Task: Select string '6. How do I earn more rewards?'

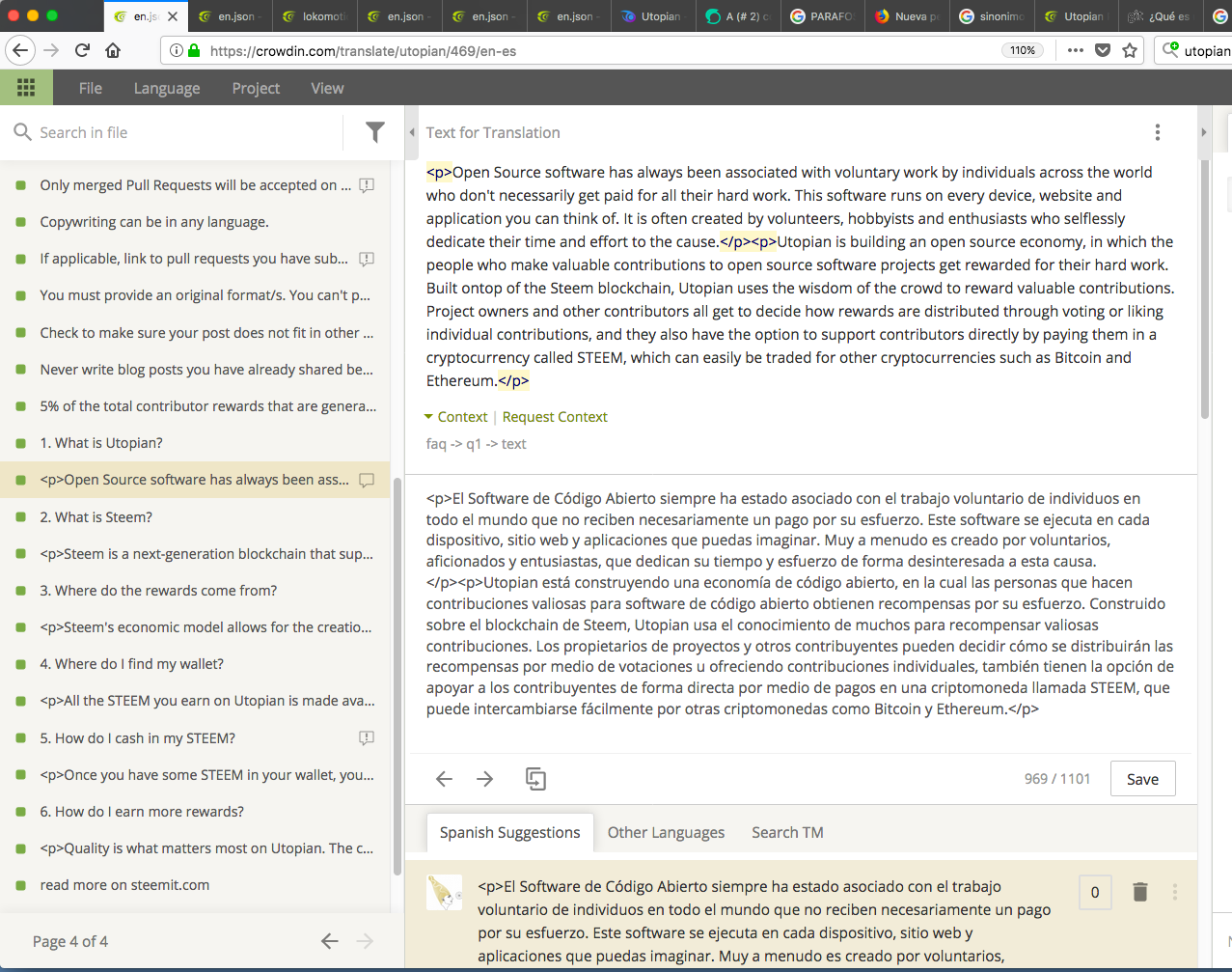Action: tap(195, 812)
